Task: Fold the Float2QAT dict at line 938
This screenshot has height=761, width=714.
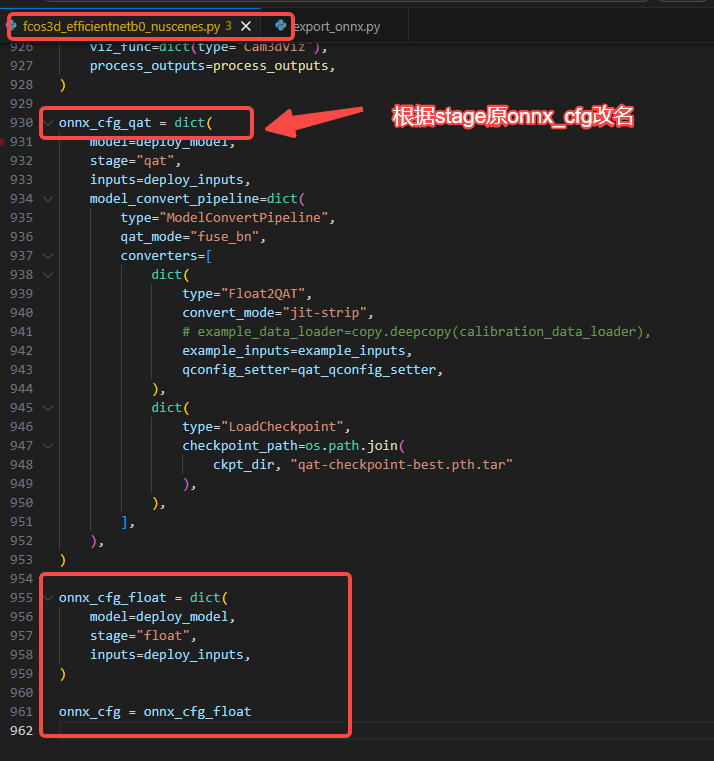Action: pyautogui.click(x=48, y=275)
